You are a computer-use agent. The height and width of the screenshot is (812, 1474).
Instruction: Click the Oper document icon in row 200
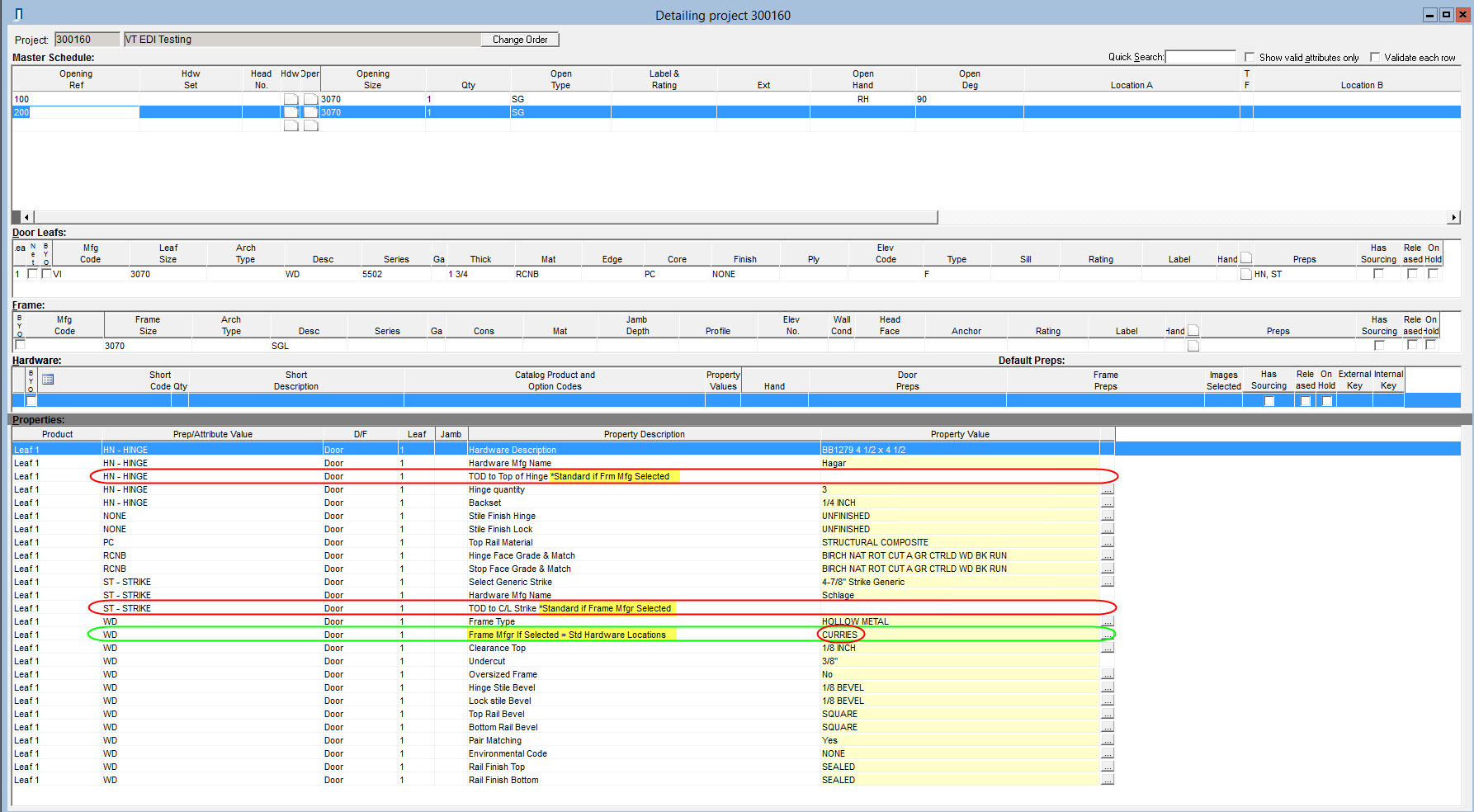pyautogui.click(x=310, y=112)
